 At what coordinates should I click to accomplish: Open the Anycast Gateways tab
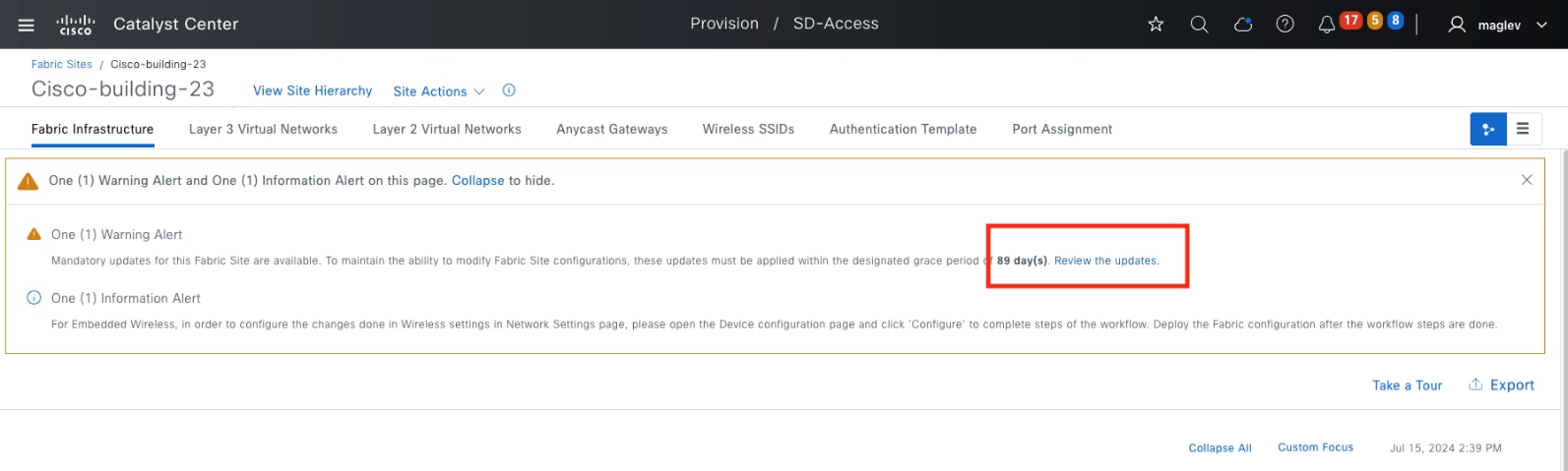pyautogui.click(x=611, y=129)
